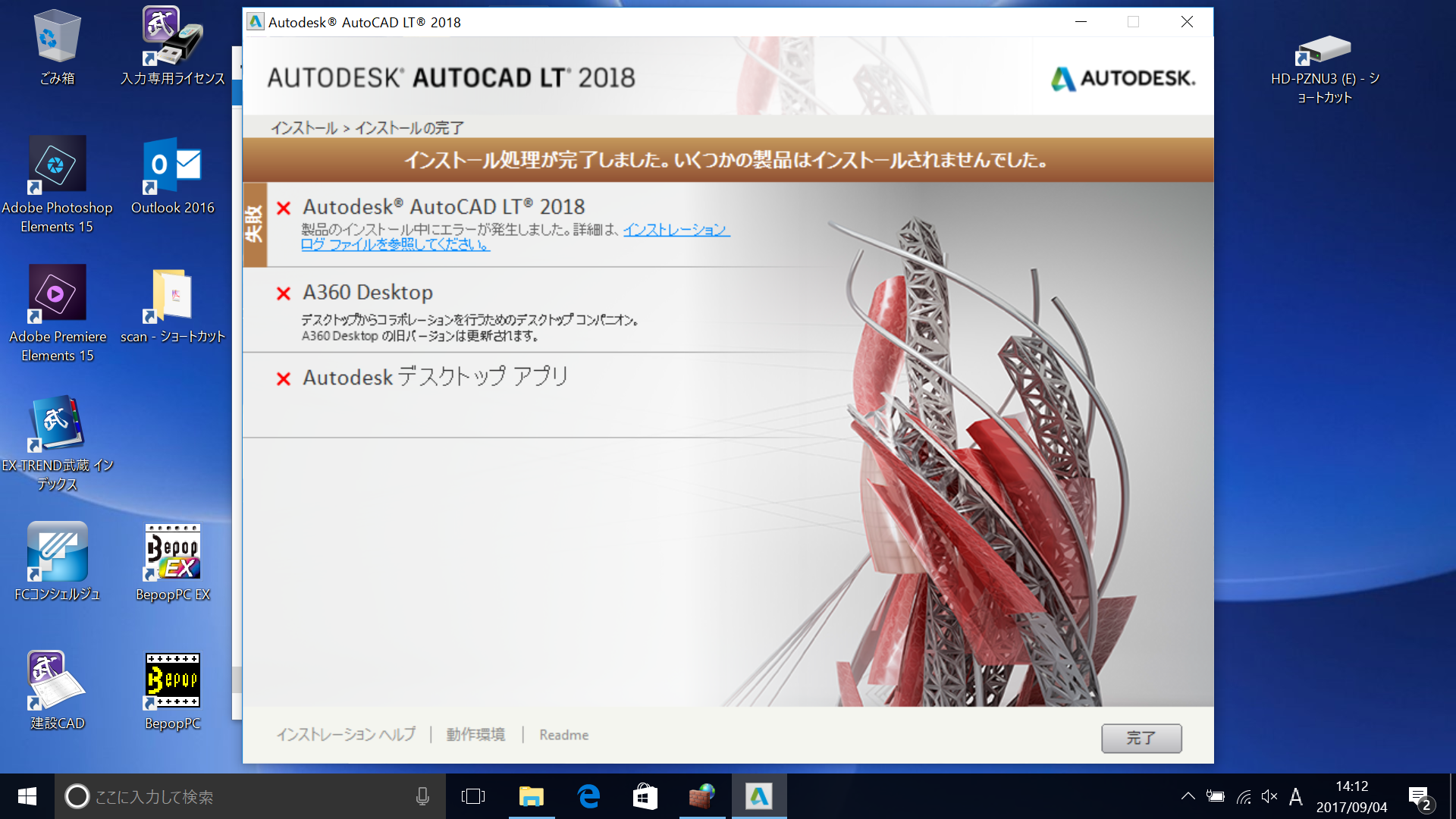Open インストレーション ヘルプ link

point(346,734)
